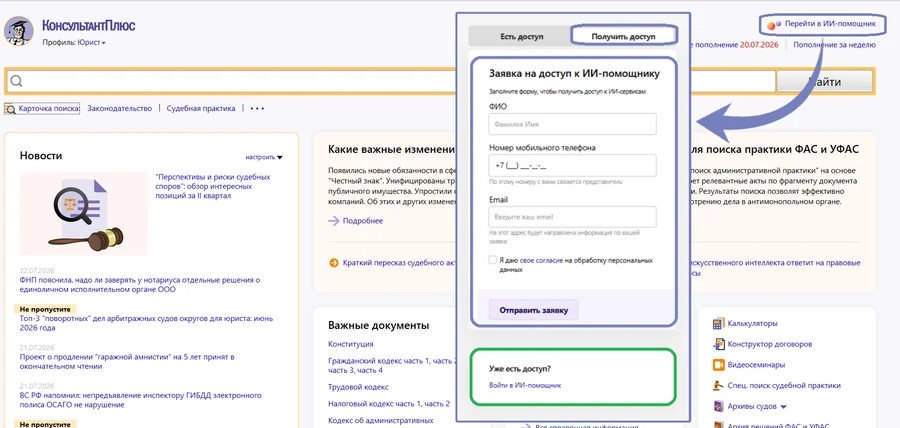Click the news illustration with gavel thumbnail
Screen dimensions: 900x428
point(83,213)
